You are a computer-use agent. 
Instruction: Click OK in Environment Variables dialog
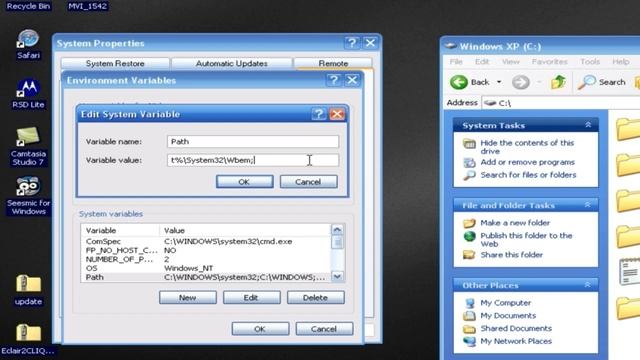click(x=260, y=329)
